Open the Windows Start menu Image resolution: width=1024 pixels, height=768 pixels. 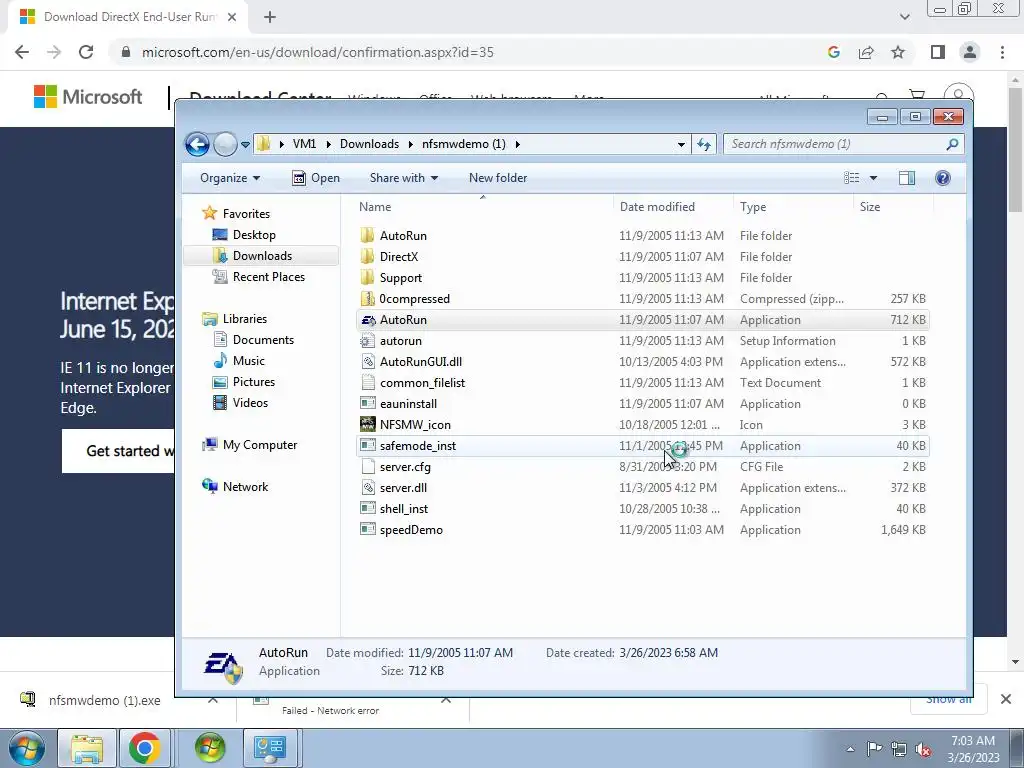click(27, 748)
